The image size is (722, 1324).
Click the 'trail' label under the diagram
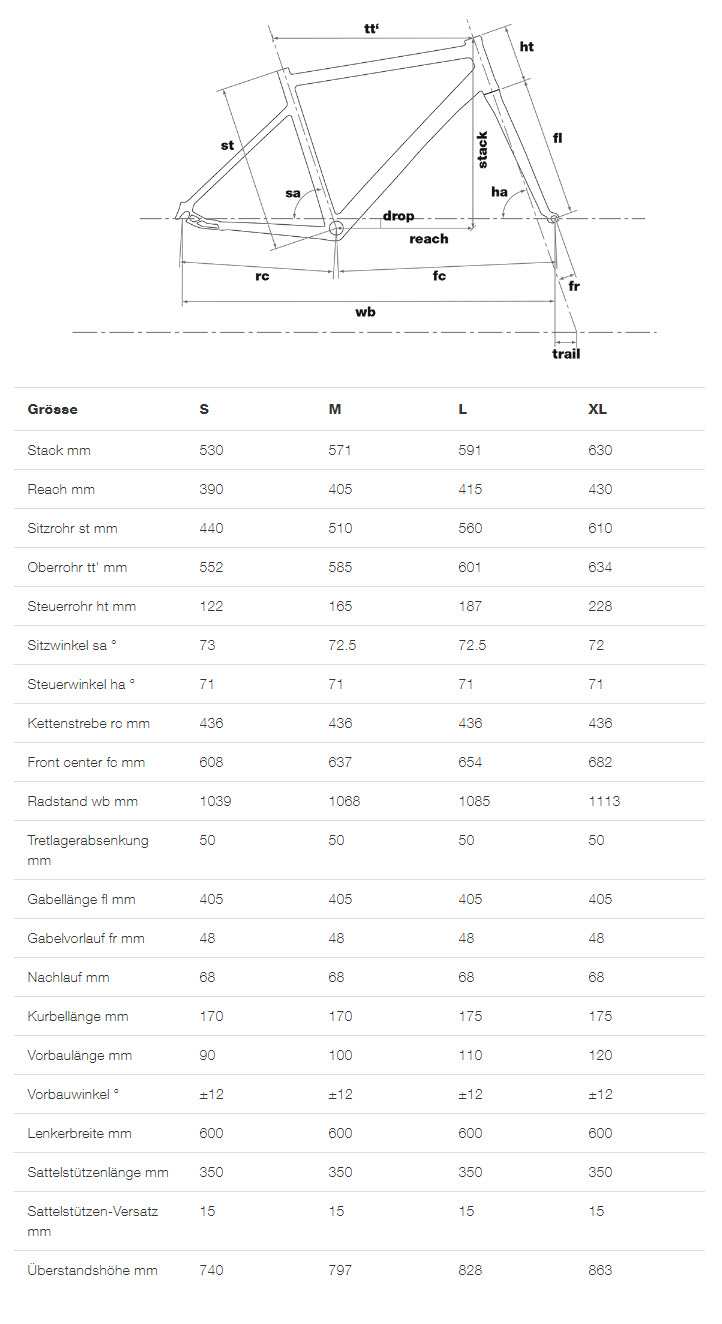(566, 353)
